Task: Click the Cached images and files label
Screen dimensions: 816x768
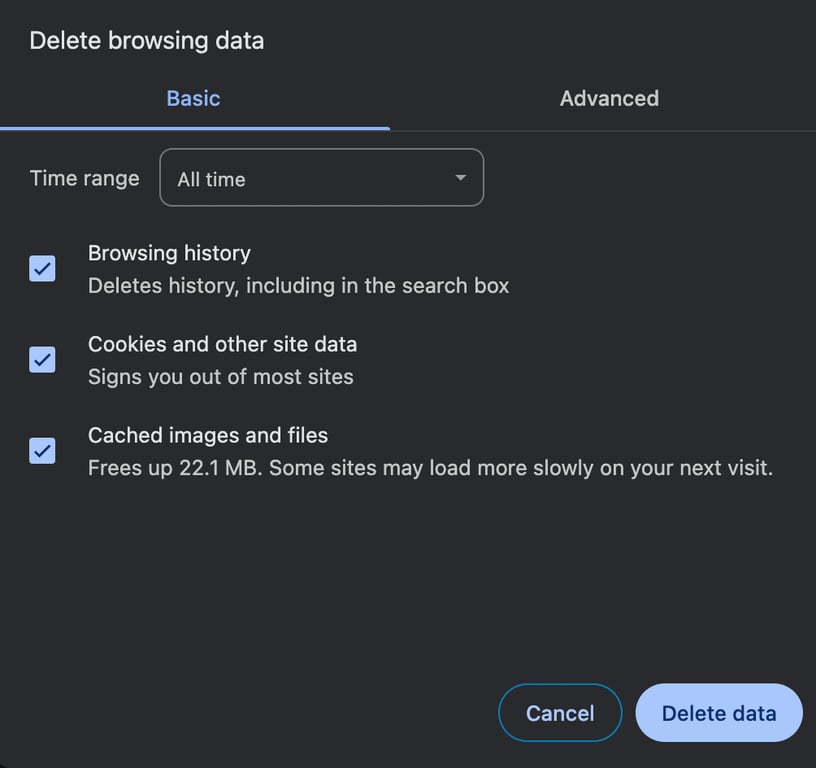Action: (x=207, y=435)
